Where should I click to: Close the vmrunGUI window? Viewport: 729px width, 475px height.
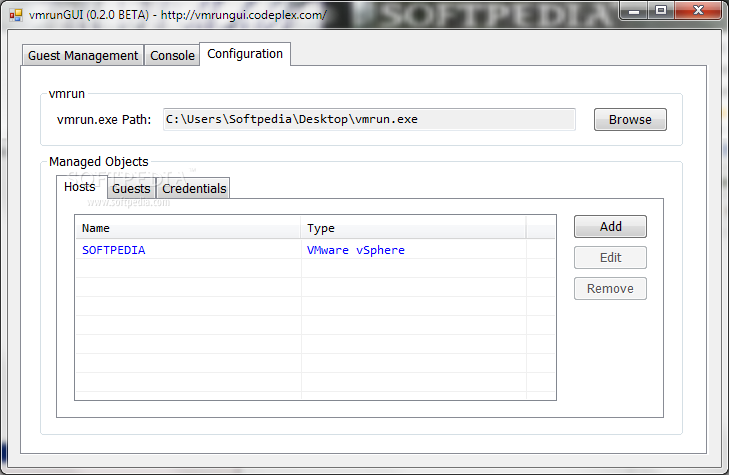point(698,10)
